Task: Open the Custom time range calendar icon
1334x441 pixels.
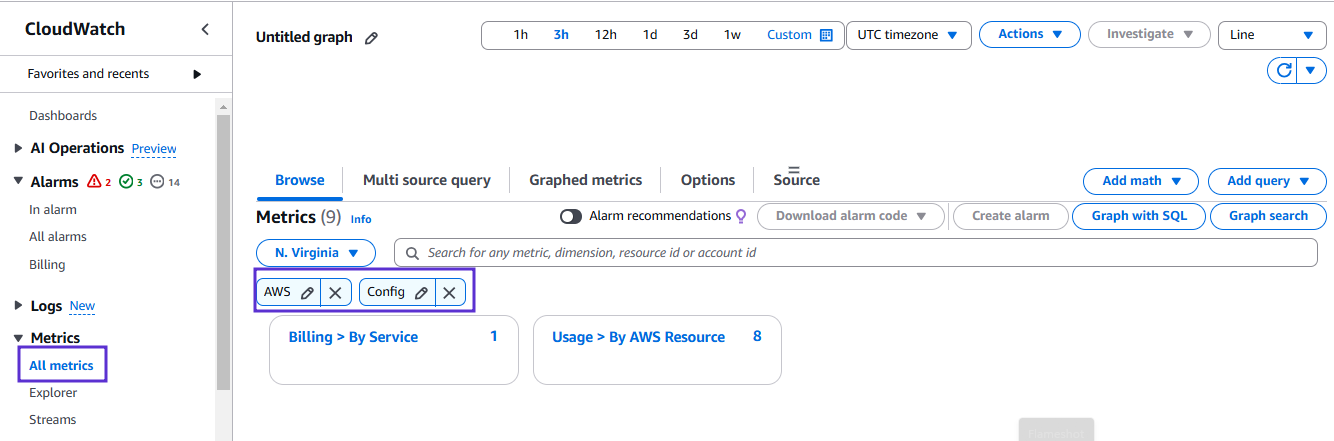Action: click(826, 35)
